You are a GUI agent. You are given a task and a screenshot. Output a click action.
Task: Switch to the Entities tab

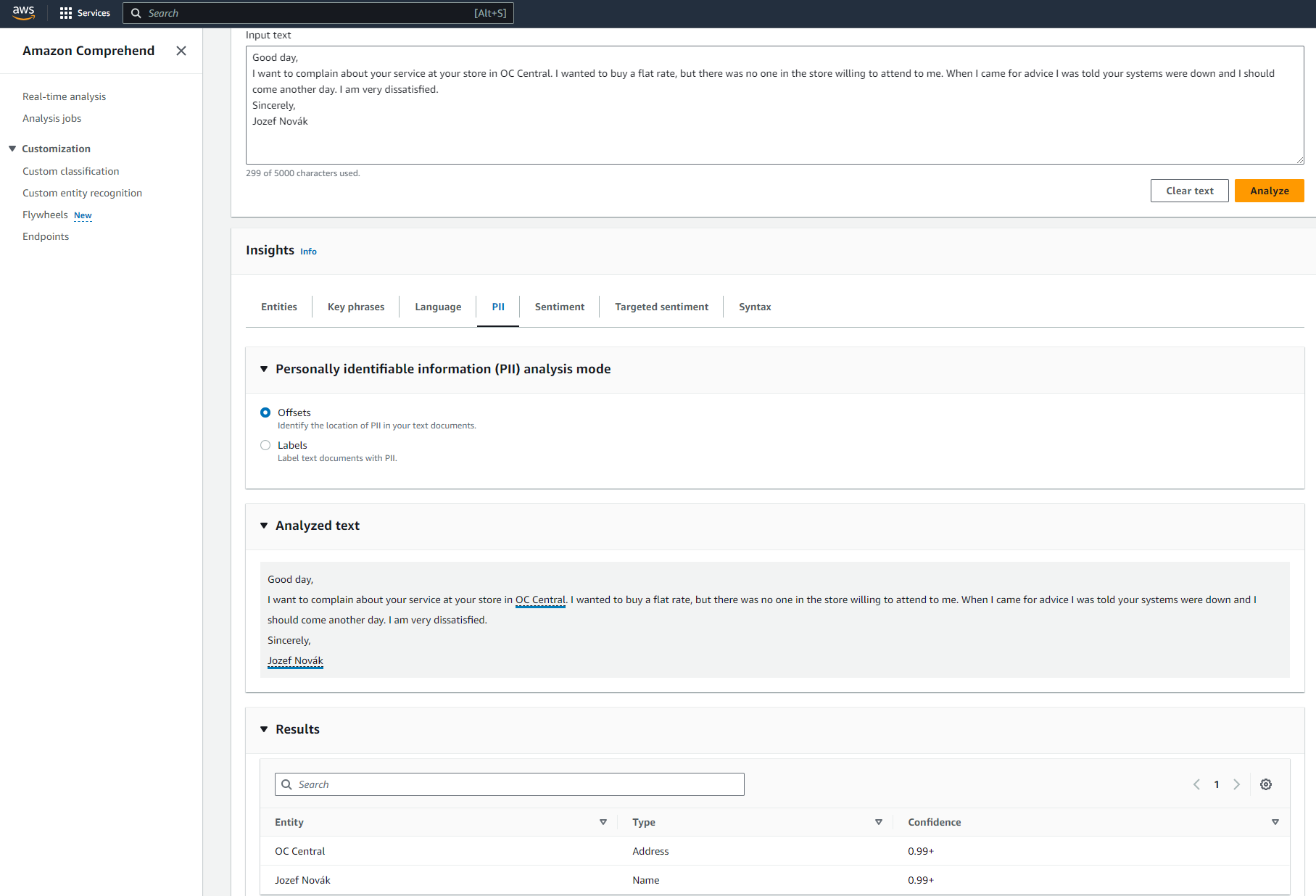pos(279,307)
